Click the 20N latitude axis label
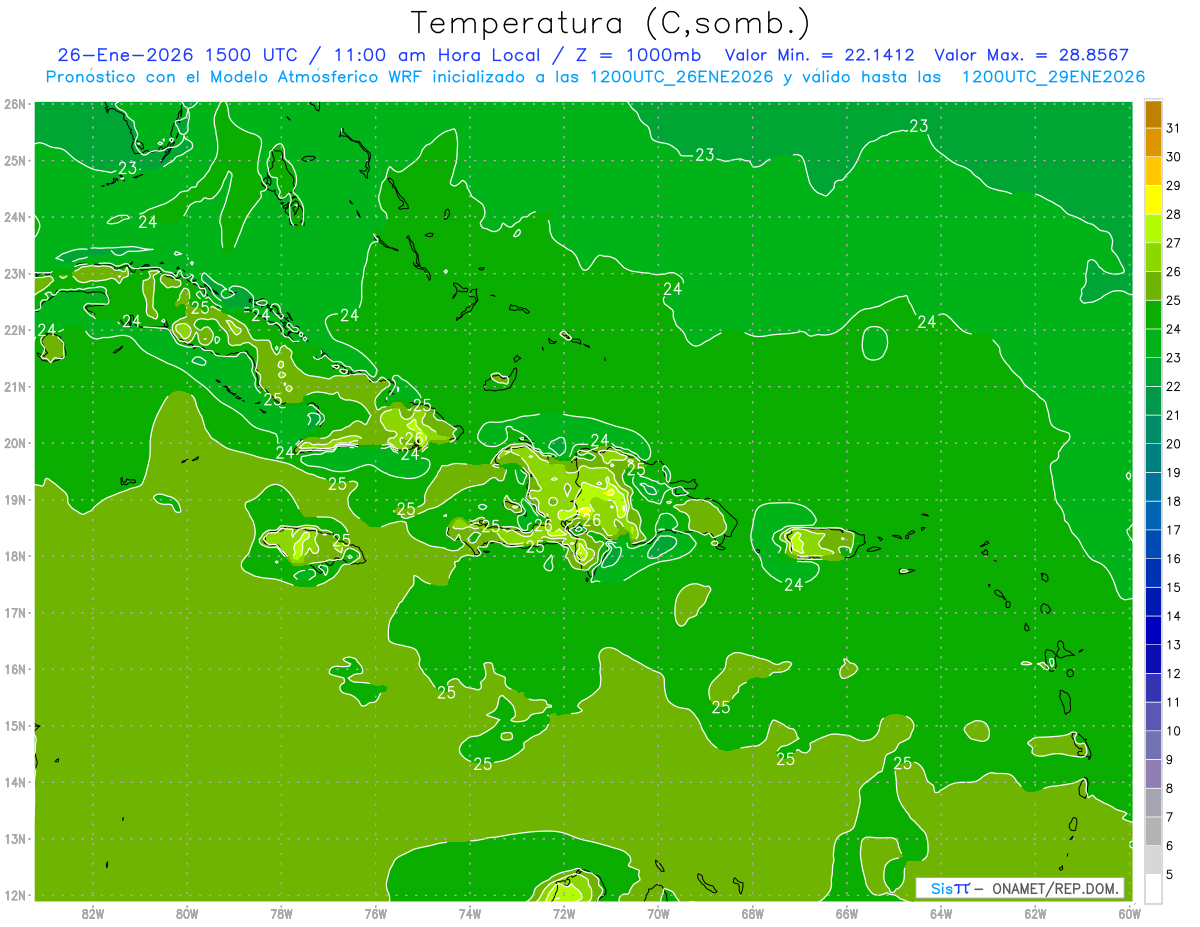 14,443
